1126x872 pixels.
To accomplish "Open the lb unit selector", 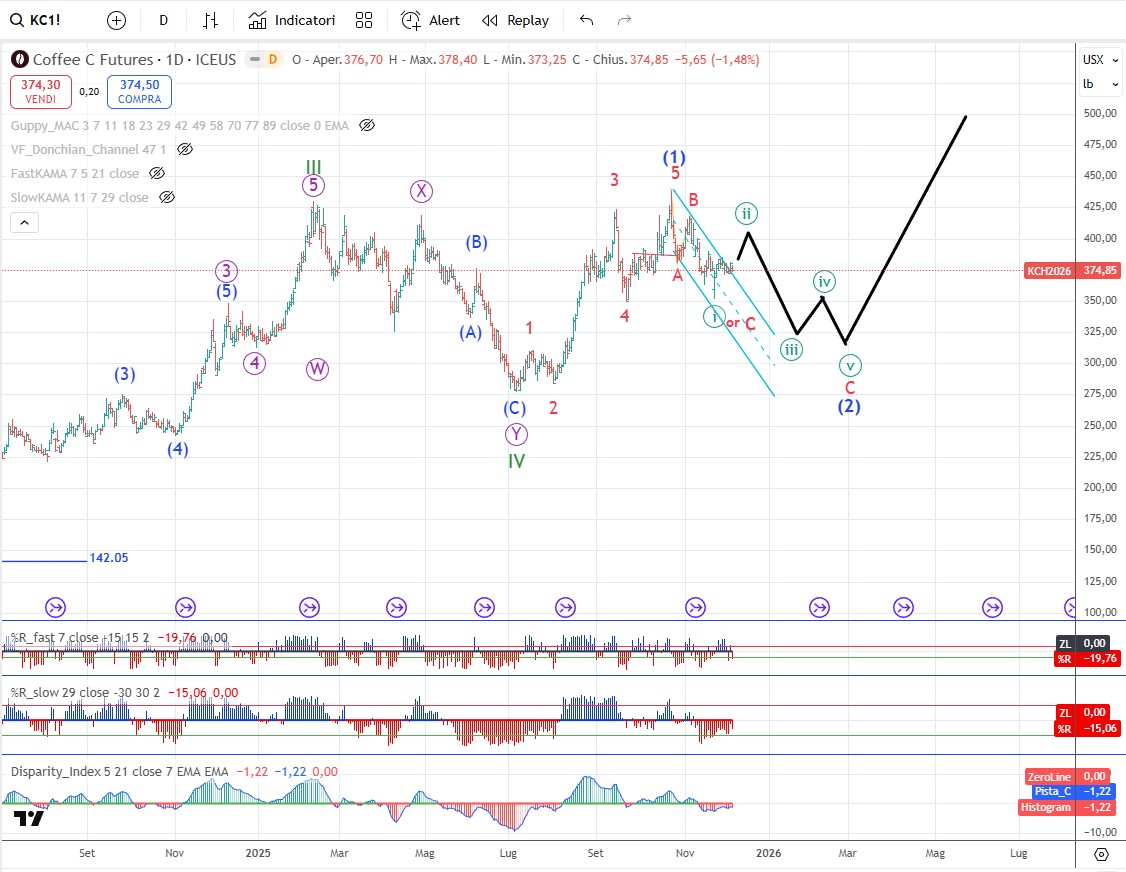I will [1088, 84].
